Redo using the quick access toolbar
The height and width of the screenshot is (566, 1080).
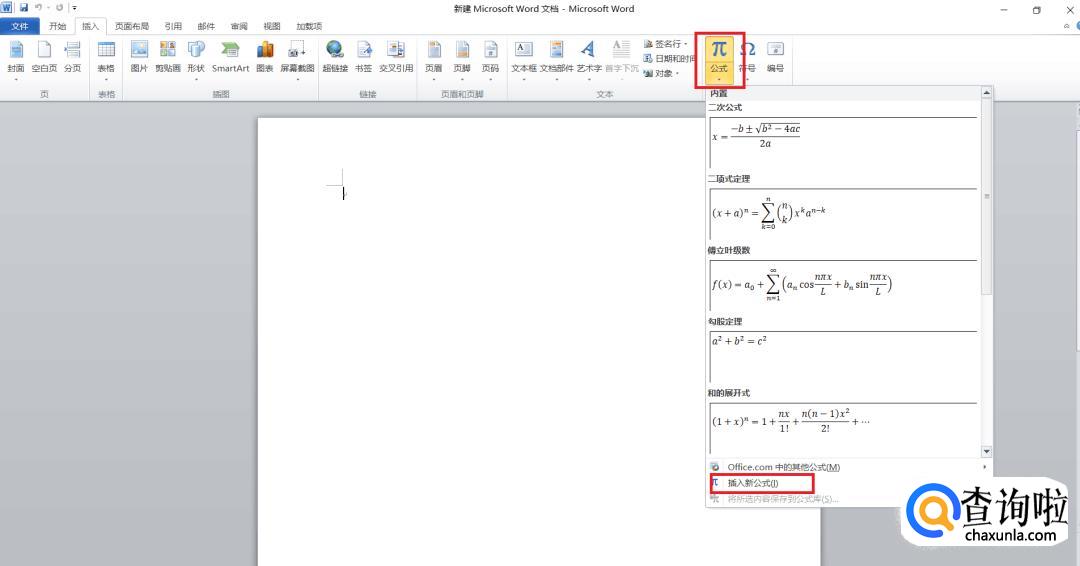(x=59, y=8)
